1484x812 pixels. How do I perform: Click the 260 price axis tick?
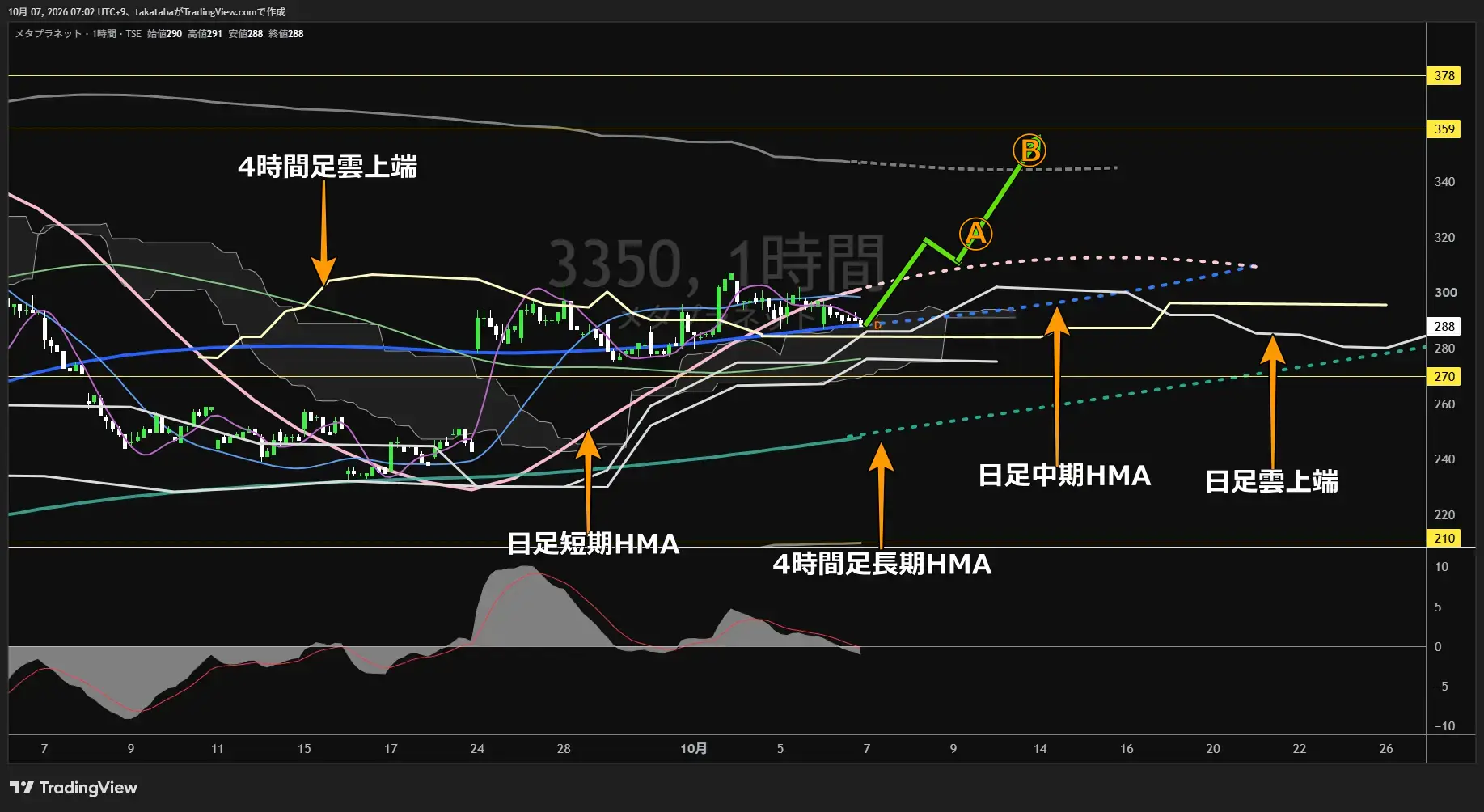(1444, 404)
